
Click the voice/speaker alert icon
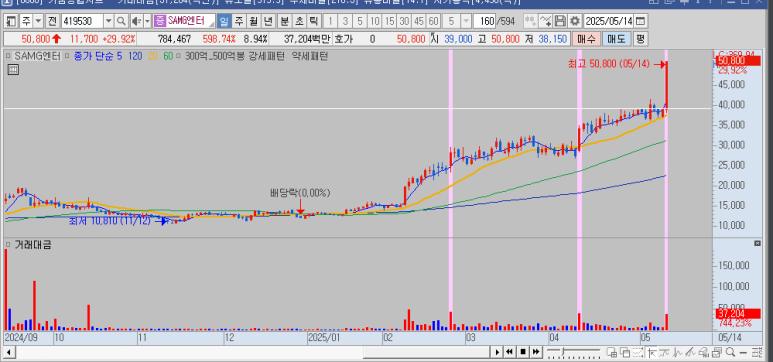[136, 21]
